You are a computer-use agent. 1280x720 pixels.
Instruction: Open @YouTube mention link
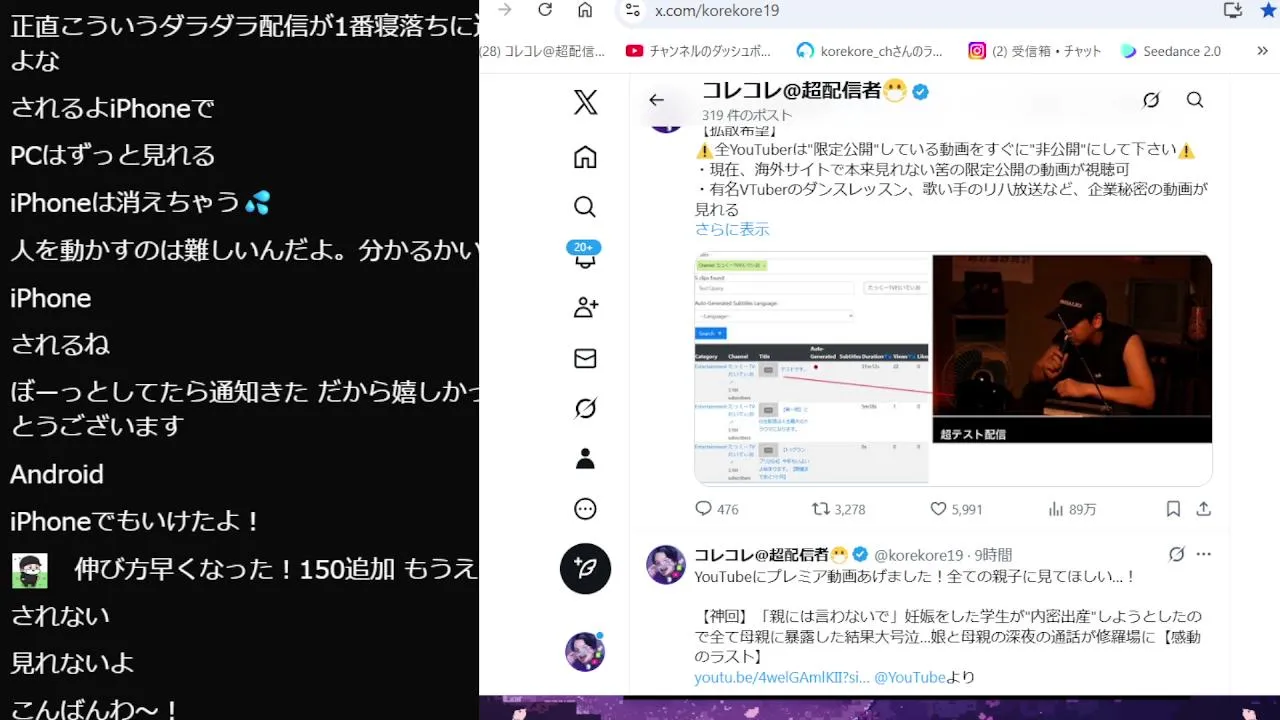click(x=910, y=677)
